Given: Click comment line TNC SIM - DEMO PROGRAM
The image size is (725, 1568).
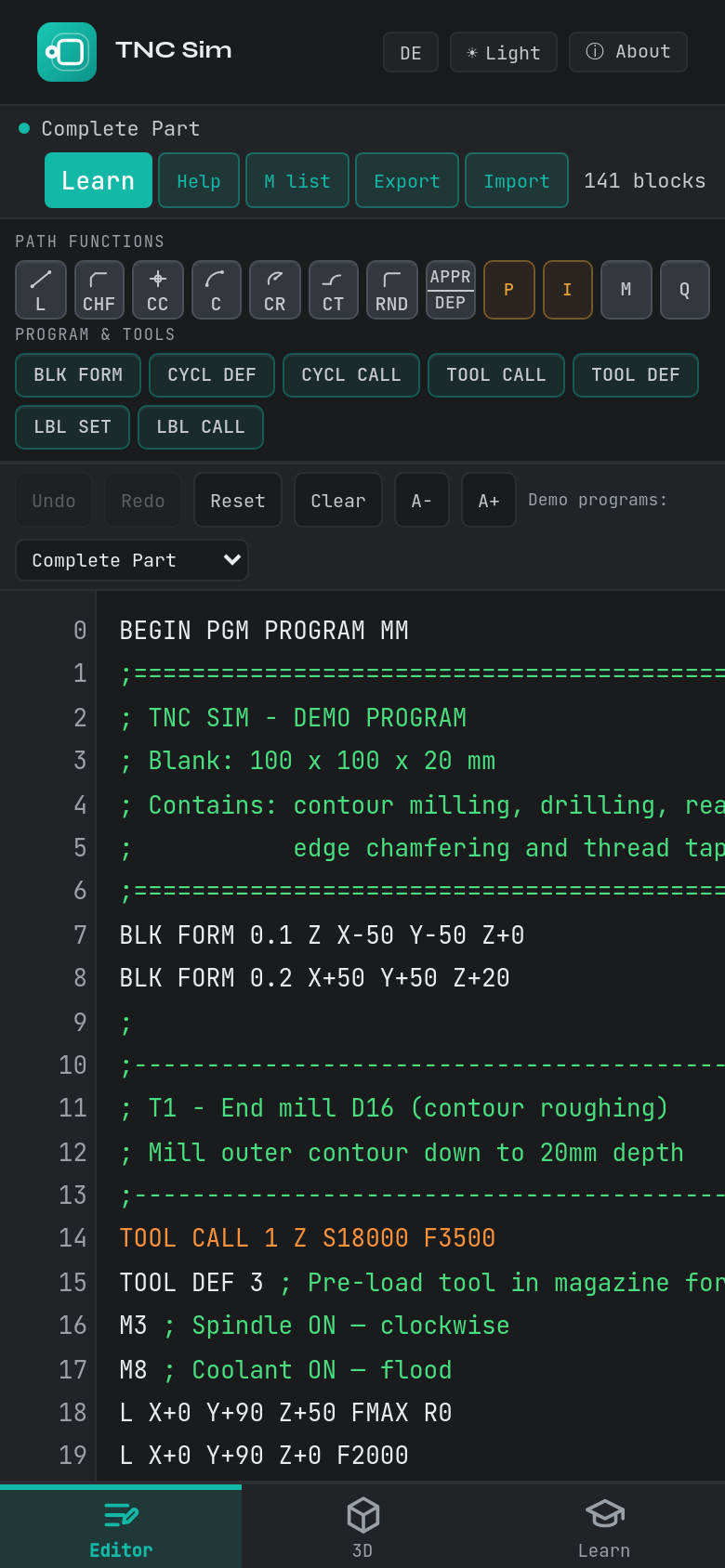Looking at the screenshot, I should (293, 718).
